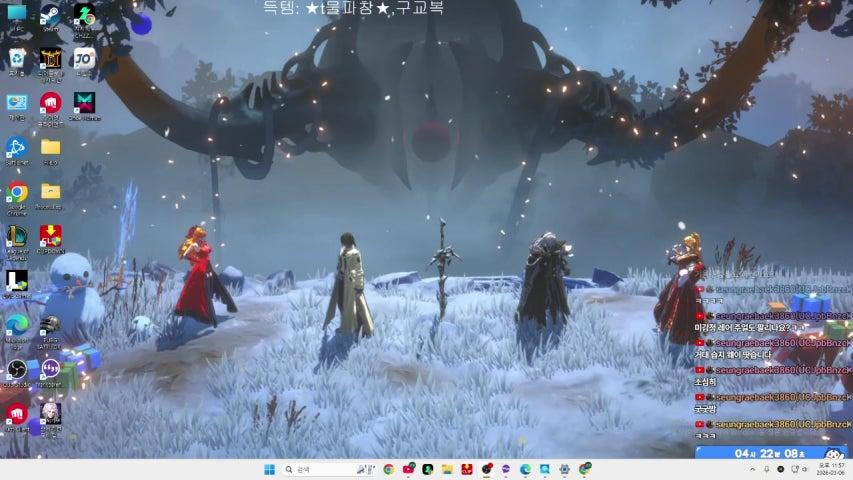This screenshot has width=853, height=480.
Task: Open the Windows Start menu
Action: (x=269, y=469)
